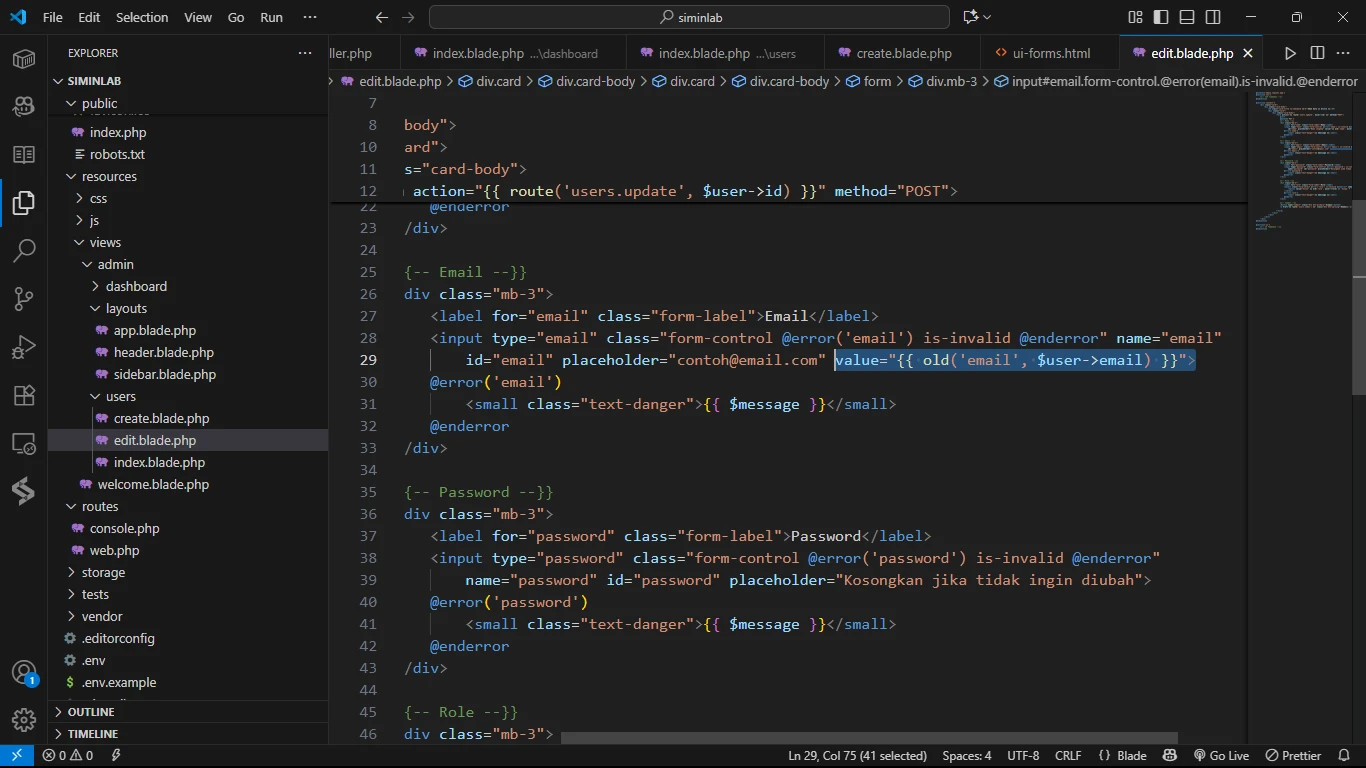Image resolution: width=1366 pixels, height=768 pixels.
Task: Split the editor right
Action: 1317,53
